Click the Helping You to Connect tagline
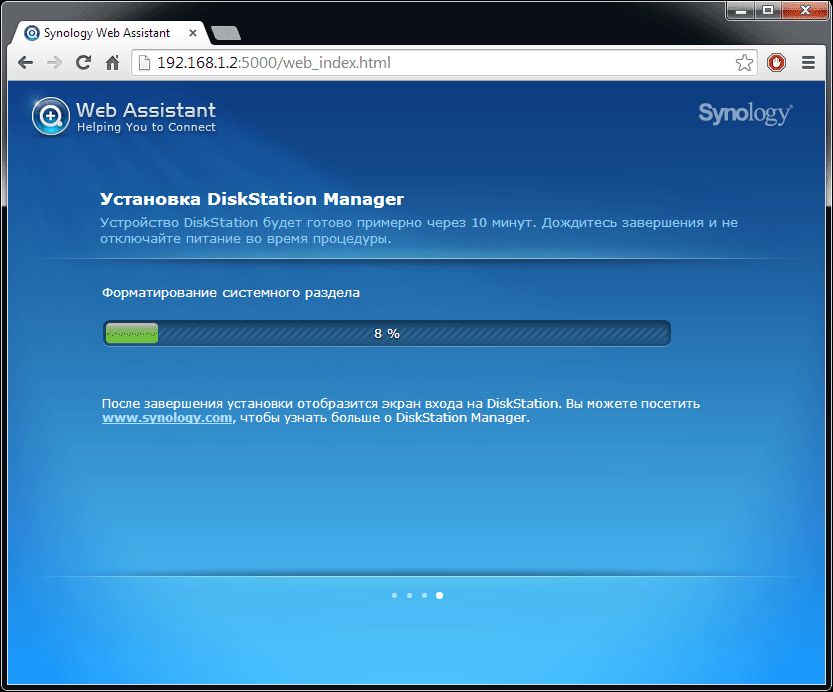This screenshot has width=833, height=692. (x=146, y=127)
